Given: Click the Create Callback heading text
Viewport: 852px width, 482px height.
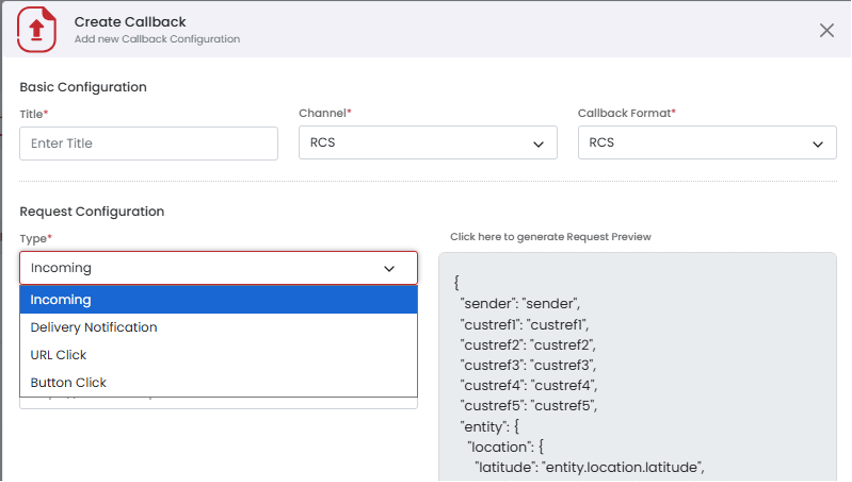Looking at the screenshot, I should (130, 22).
